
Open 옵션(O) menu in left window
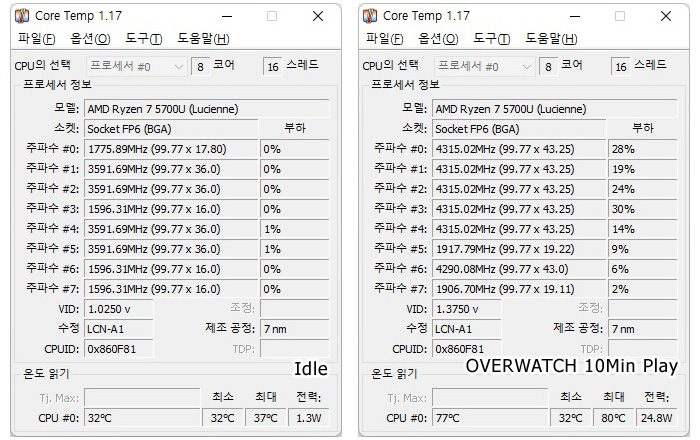click(x=90, y=39)
